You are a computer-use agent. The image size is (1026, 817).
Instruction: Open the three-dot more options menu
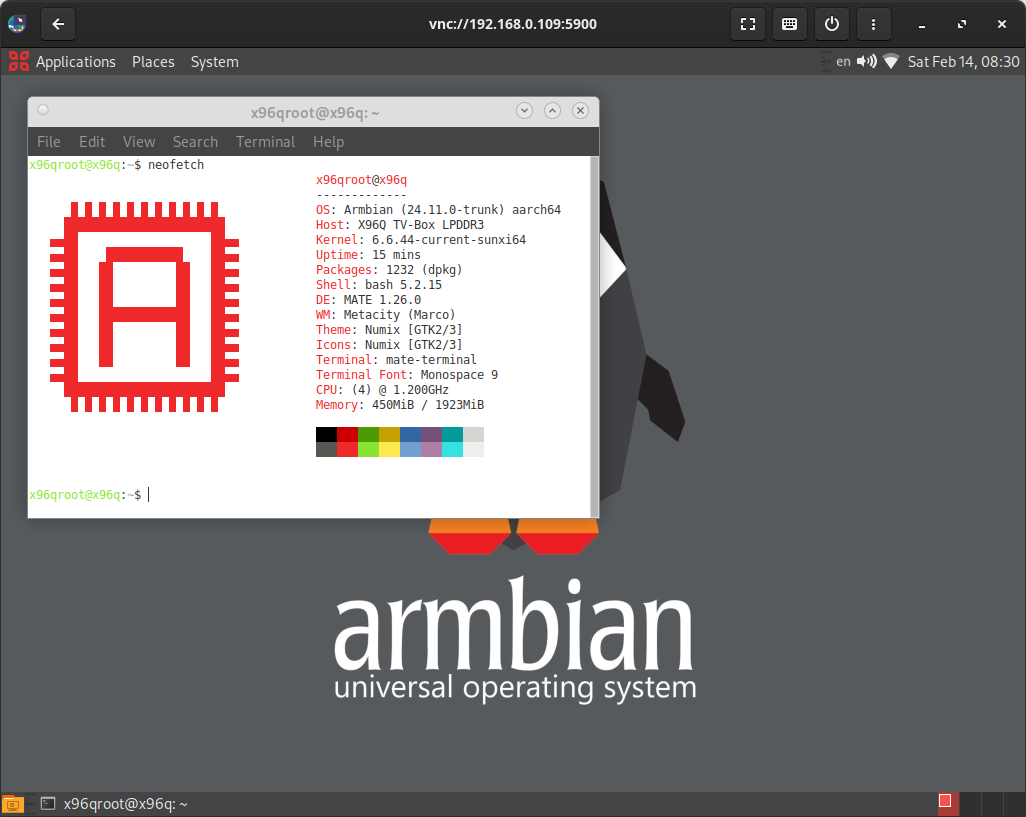pos(874,24)
